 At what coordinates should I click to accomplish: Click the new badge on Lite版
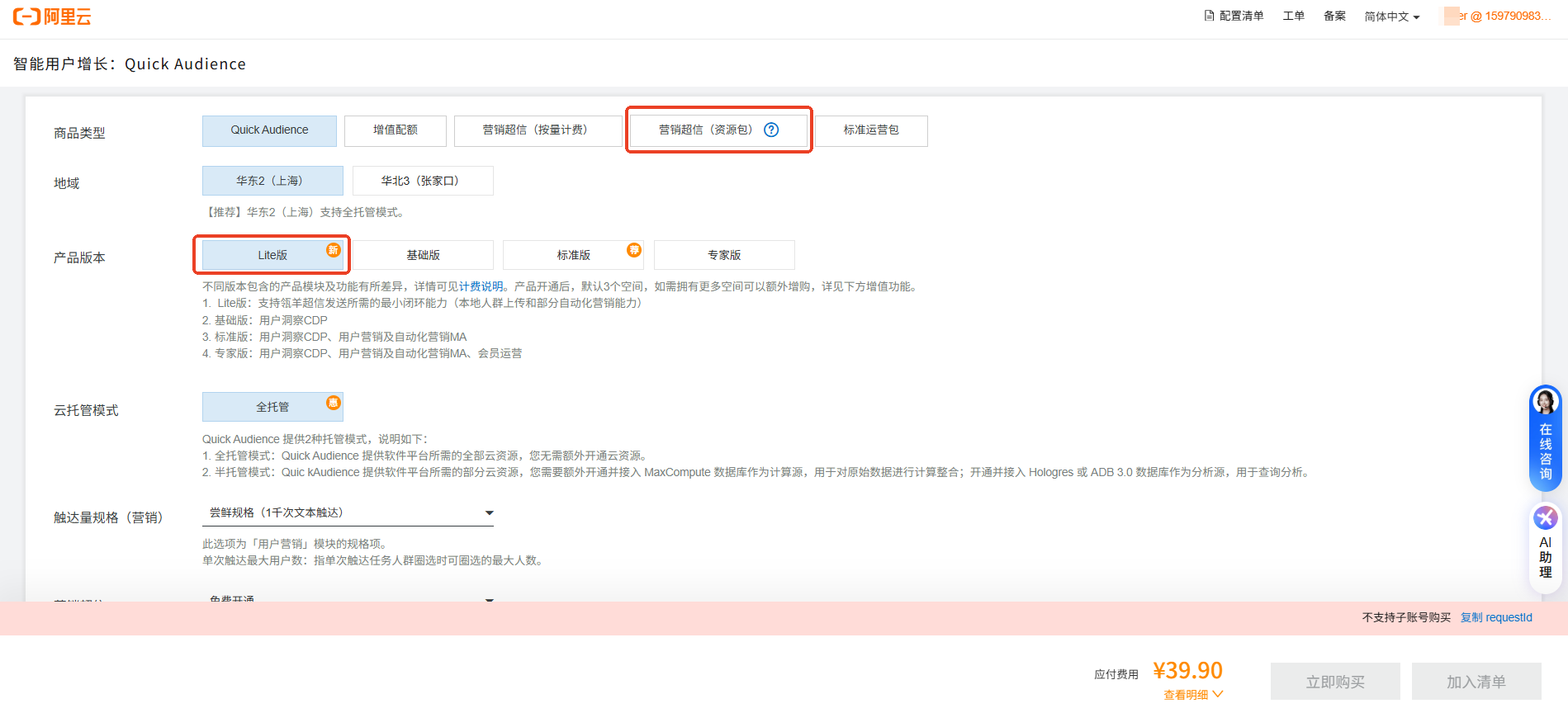coord(334,250)
